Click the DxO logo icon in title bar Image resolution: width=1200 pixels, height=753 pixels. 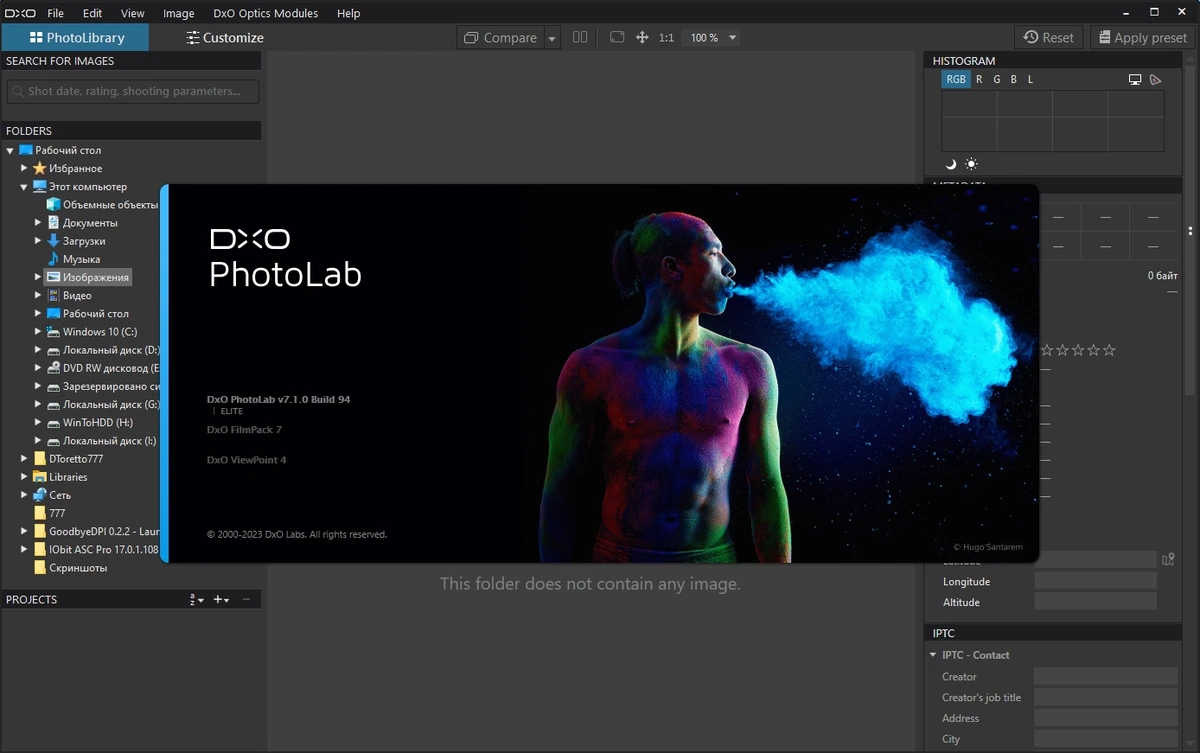click(19, 13)
